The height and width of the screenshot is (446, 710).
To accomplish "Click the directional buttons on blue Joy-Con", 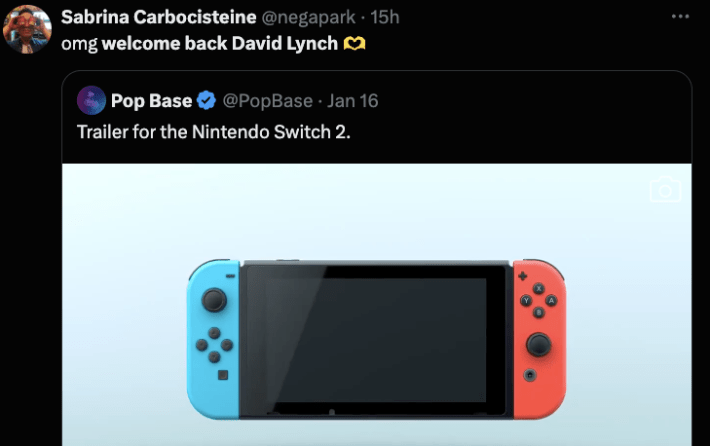I will coord(213,343).
